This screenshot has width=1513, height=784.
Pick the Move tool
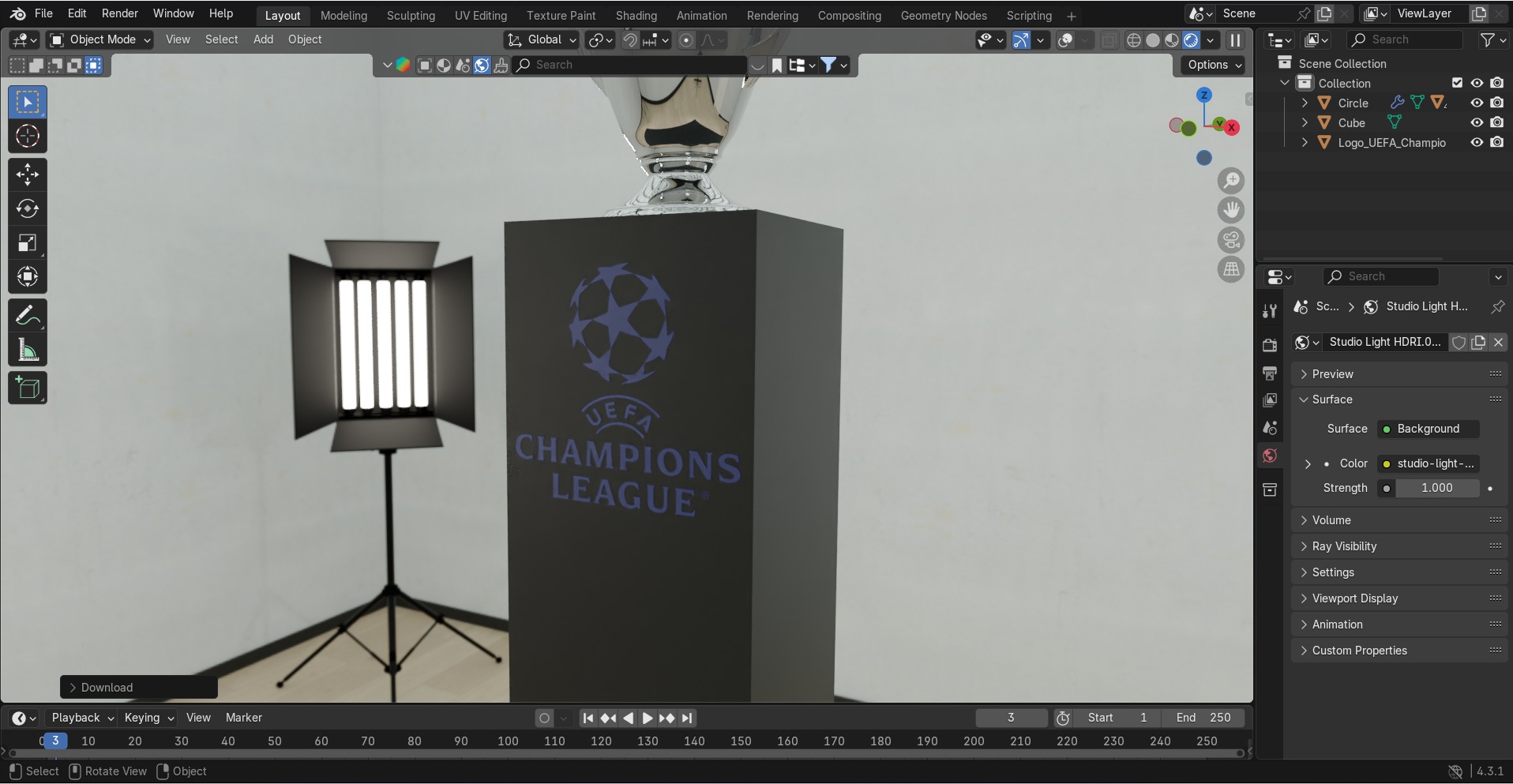[x=28, y=174]
